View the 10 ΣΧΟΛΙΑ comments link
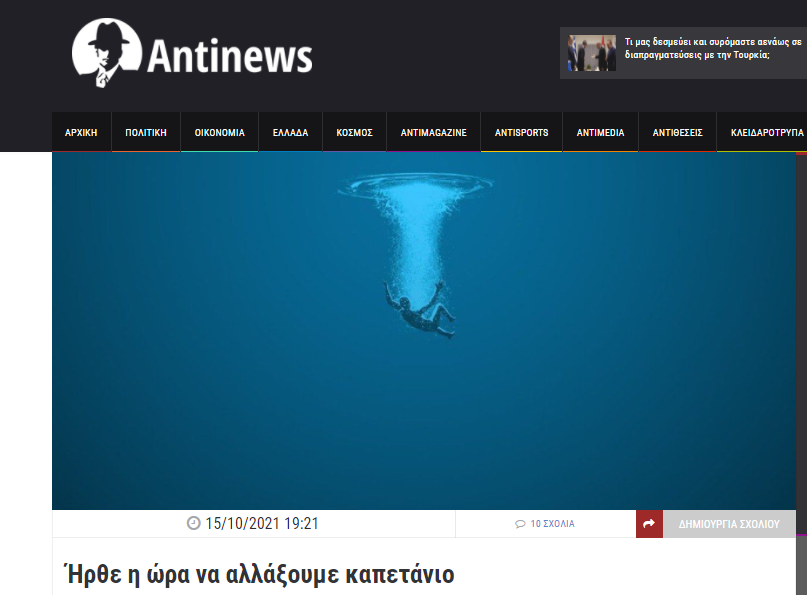 (x=552, y=524)
